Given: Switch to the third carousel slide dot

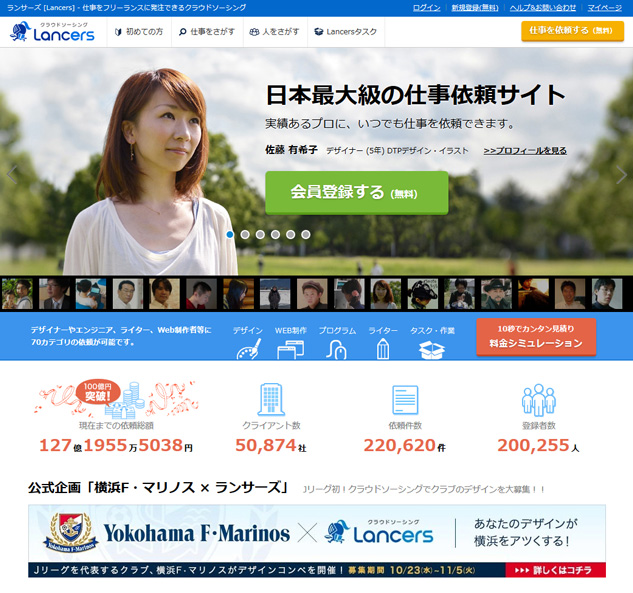Looking at the screenshot, I should tap(260, 234).
